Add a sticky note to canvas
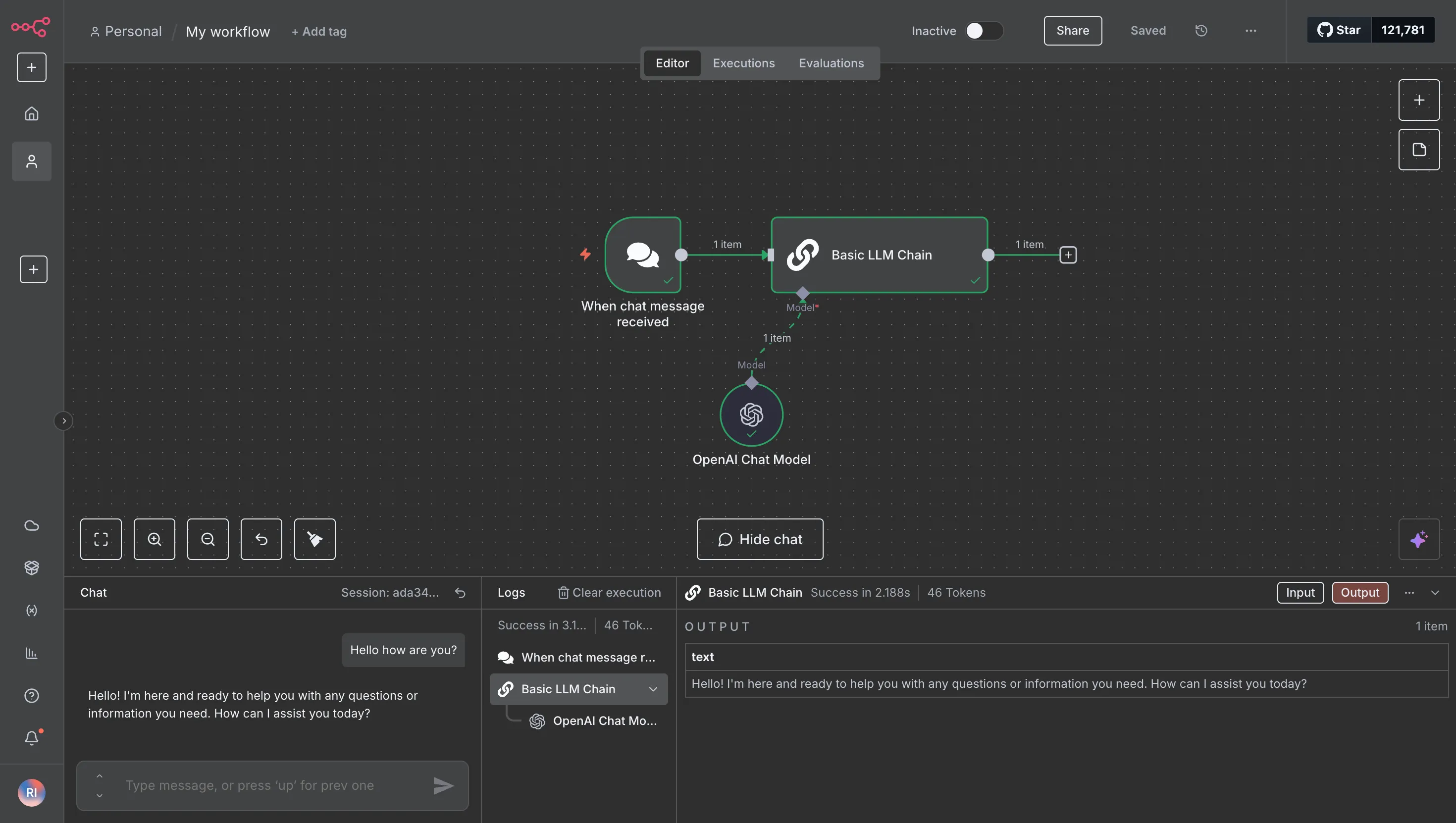Image resolution: width=1456 pixels, height=823 pixels. pyautogui.click(x=1418, y=149)
